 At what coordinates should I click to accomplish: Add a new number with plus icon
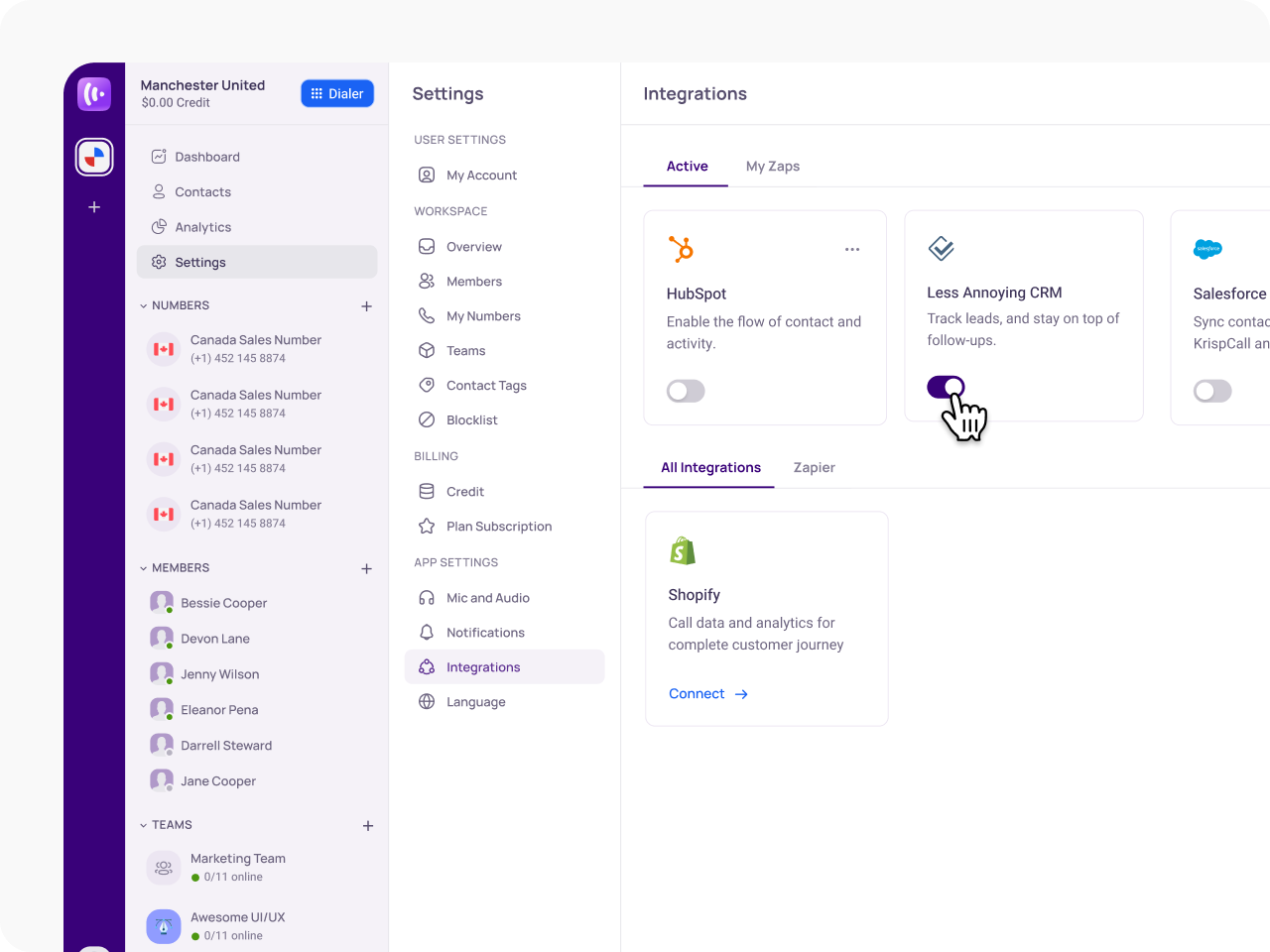pos(367,306)
